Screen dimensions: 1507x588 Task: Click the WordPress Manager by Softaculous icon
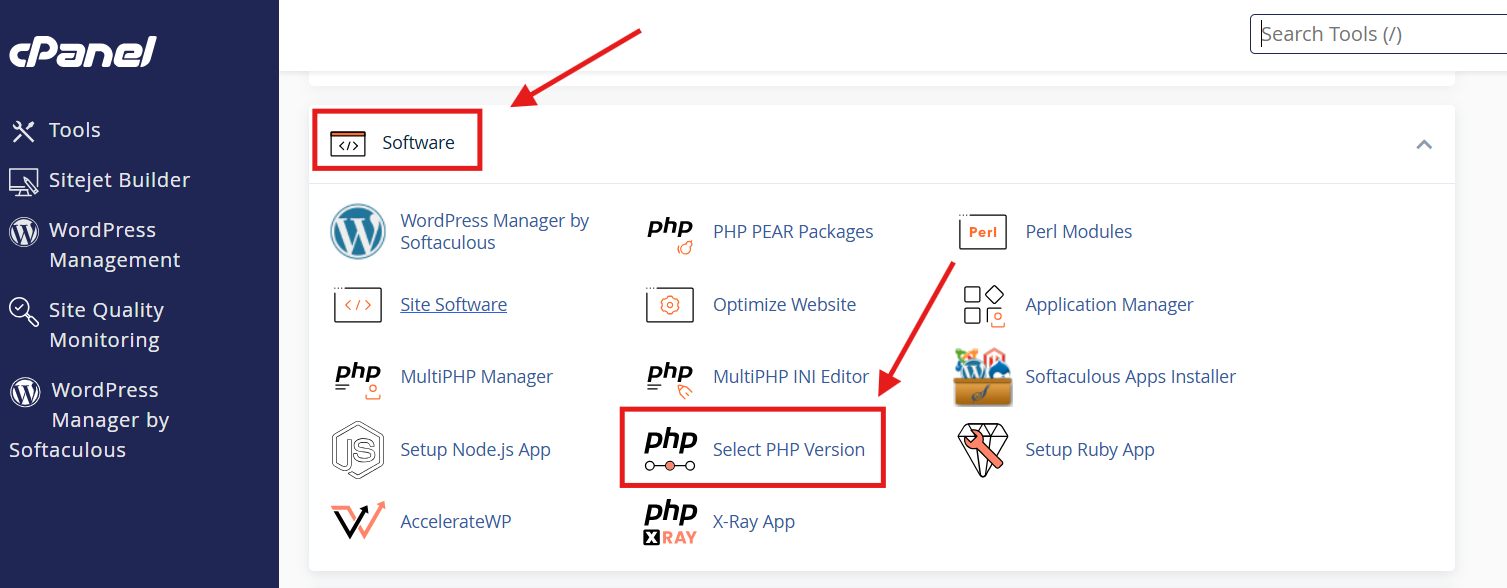pos(358,232)
